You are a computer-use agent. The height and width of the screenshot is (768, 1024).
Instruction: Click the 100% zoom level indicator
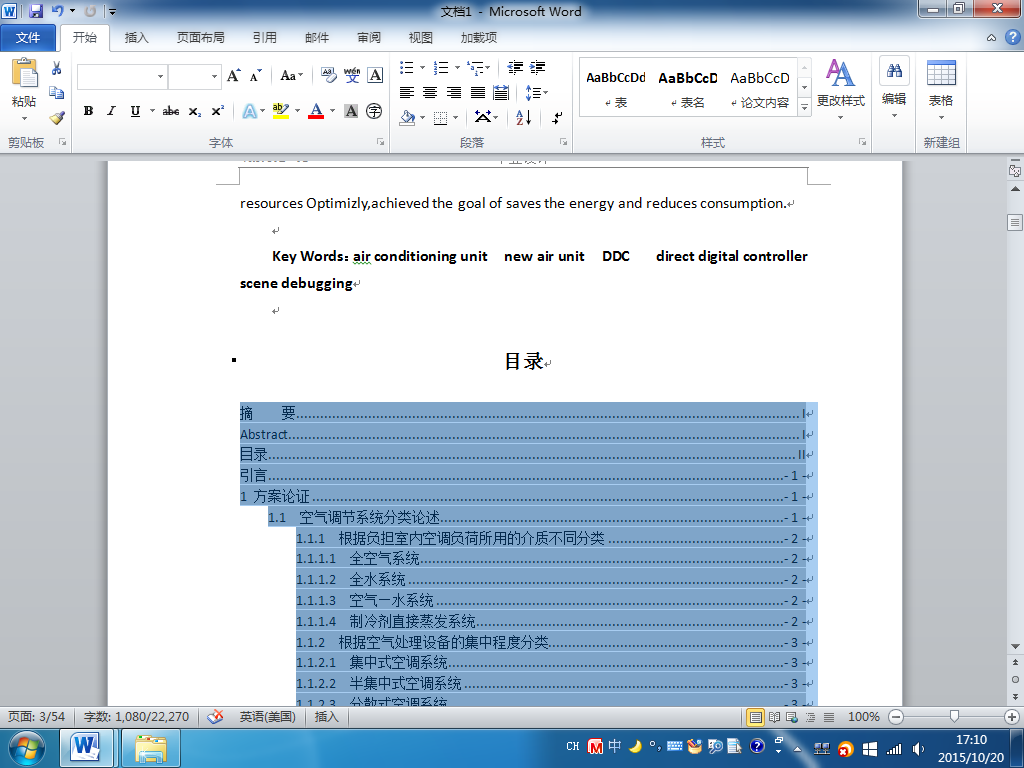tap(863, 717)
